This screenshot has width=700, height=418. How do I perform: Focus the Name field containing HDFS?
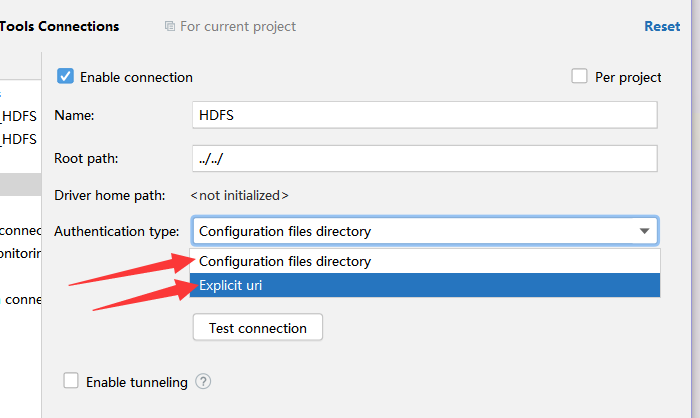click(x=424, y=115)
